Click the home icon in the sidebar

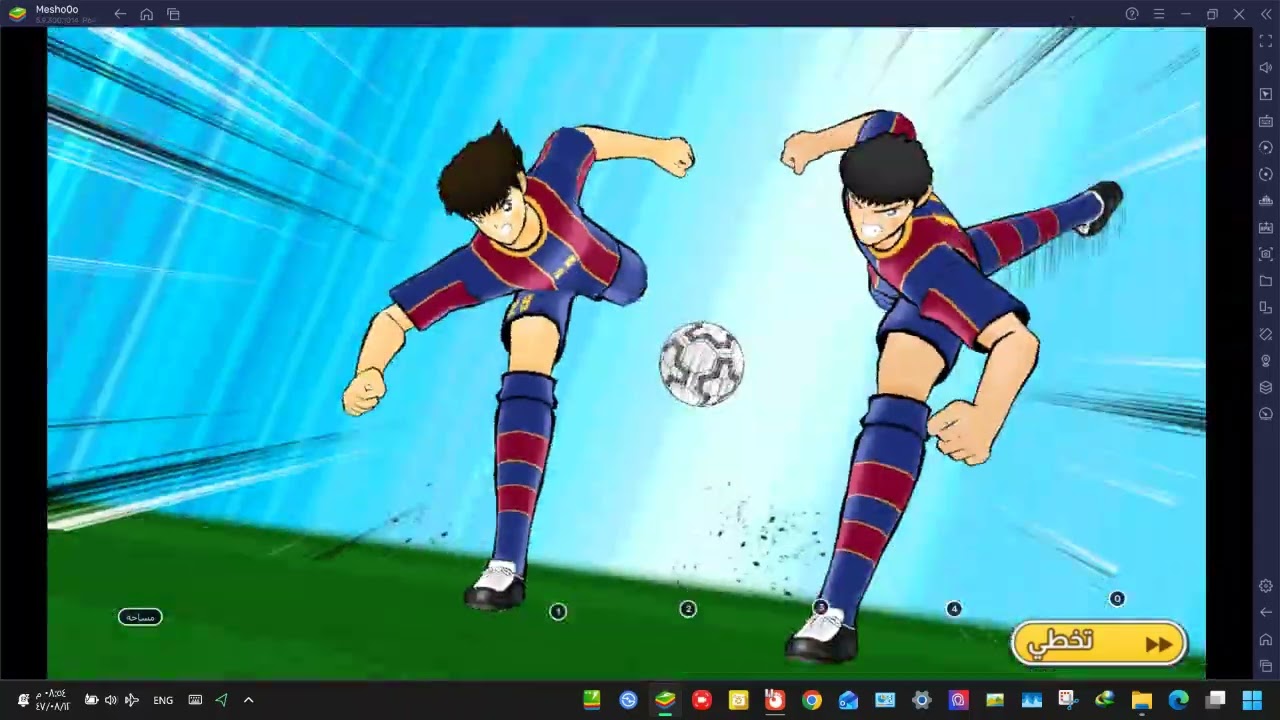(x=1266, y=639)
